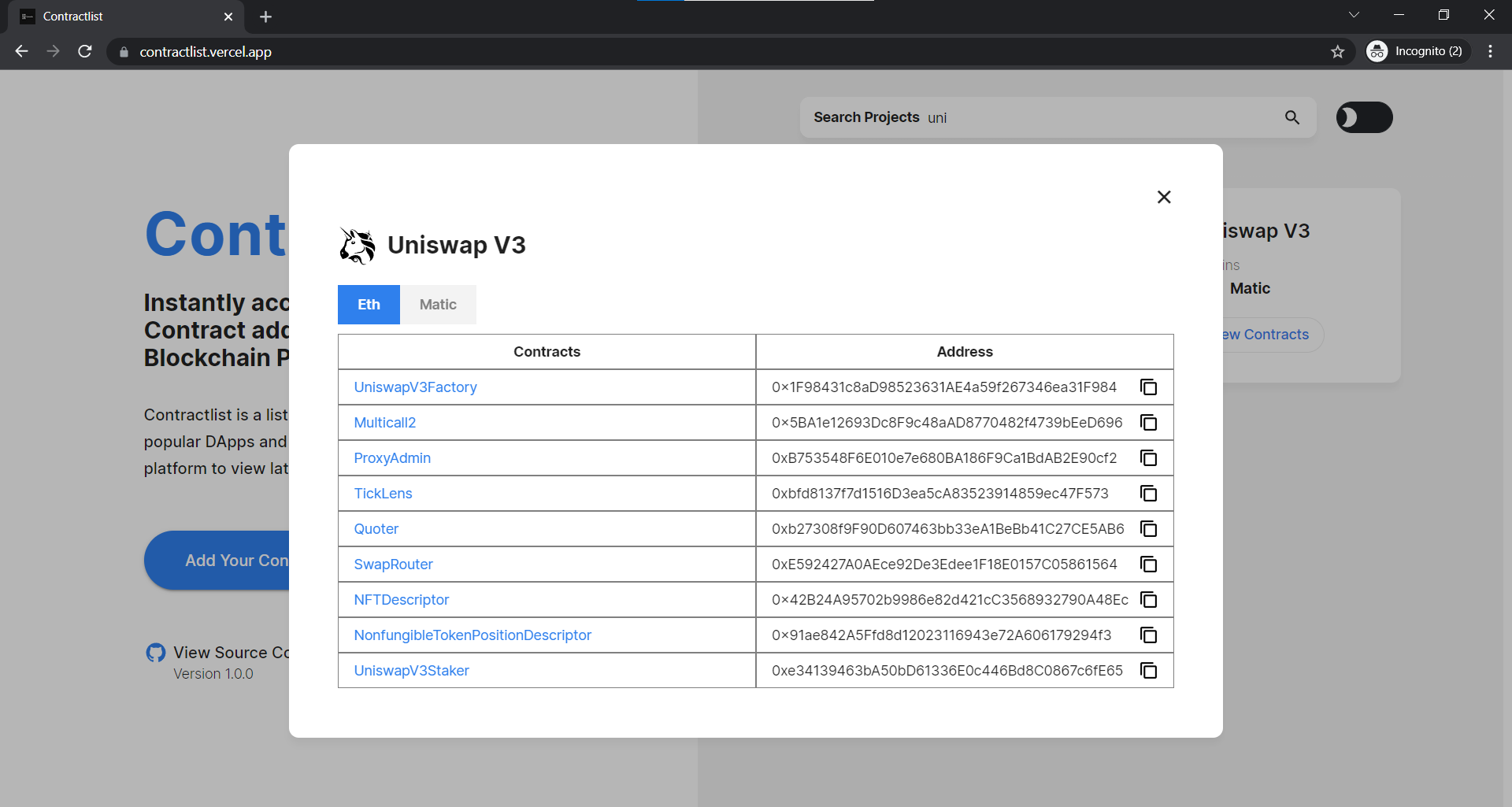Open the Incognito profile menu

[1417, 51]
